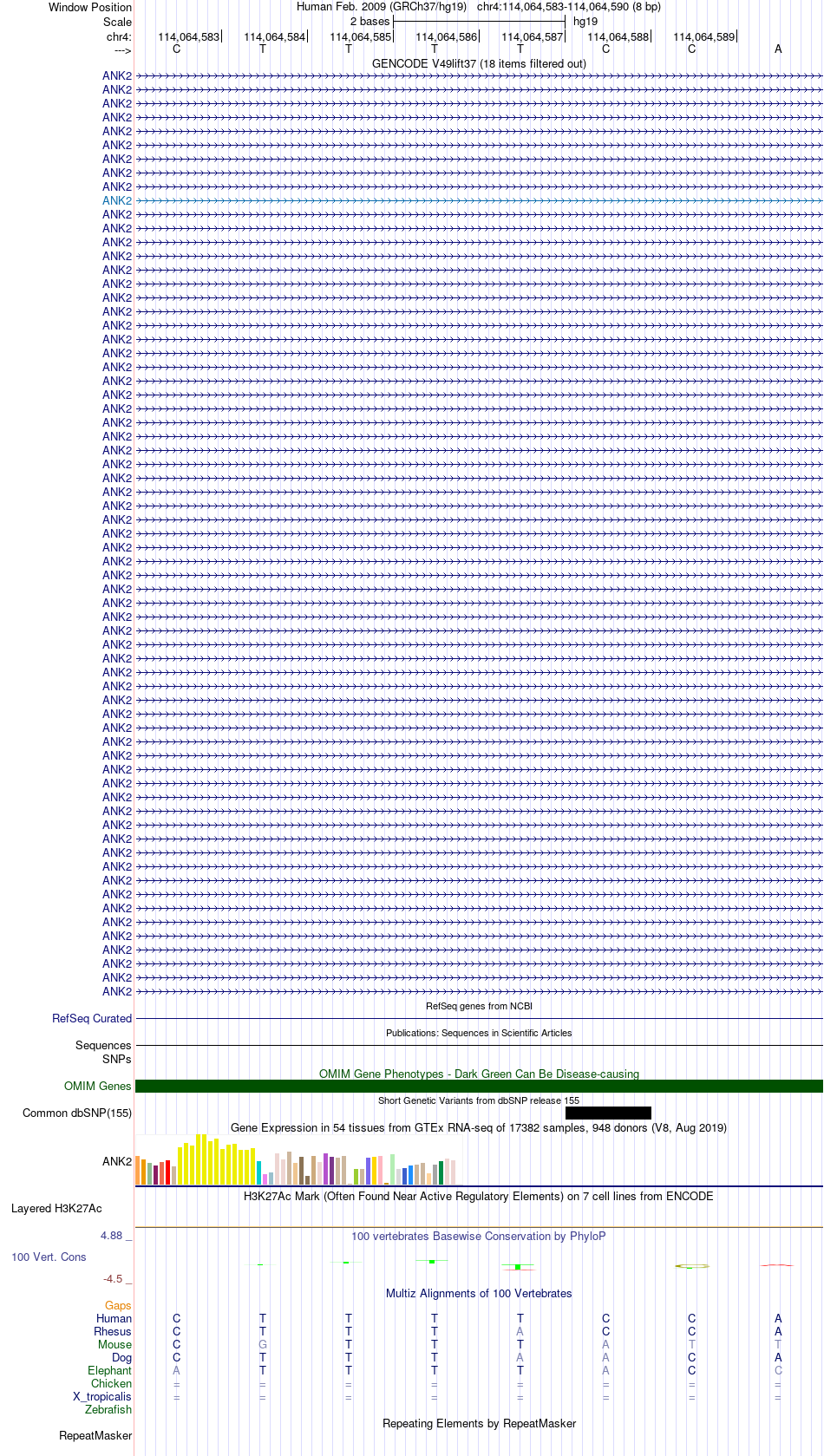Click the 4.88 PhyloP upper scale value
The height and width of the screenshot is (1456, 824).
(116, 1236)
